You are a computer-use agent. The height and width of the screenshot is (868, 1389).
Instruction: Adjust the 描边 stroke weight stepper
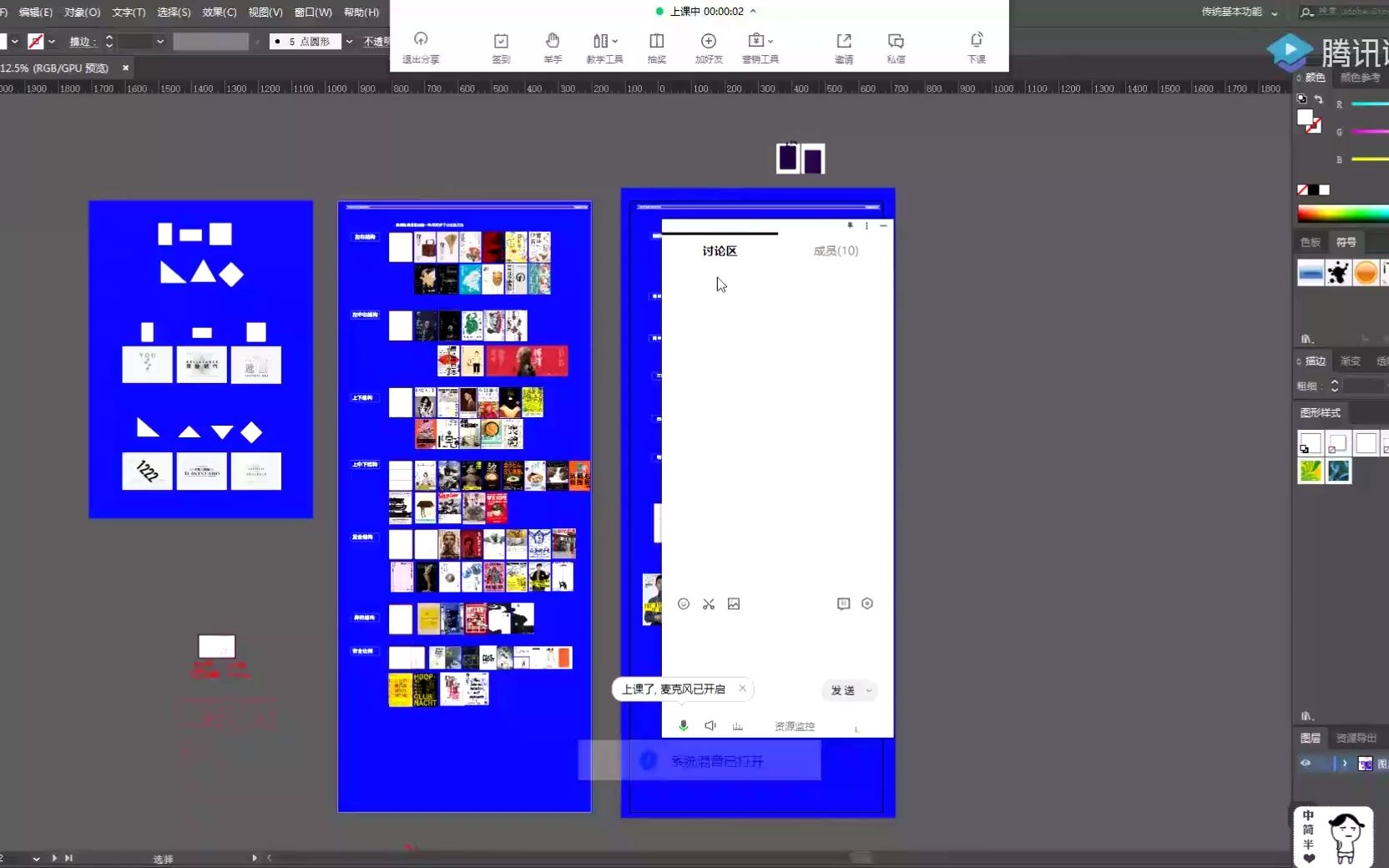tap(109, 41)
